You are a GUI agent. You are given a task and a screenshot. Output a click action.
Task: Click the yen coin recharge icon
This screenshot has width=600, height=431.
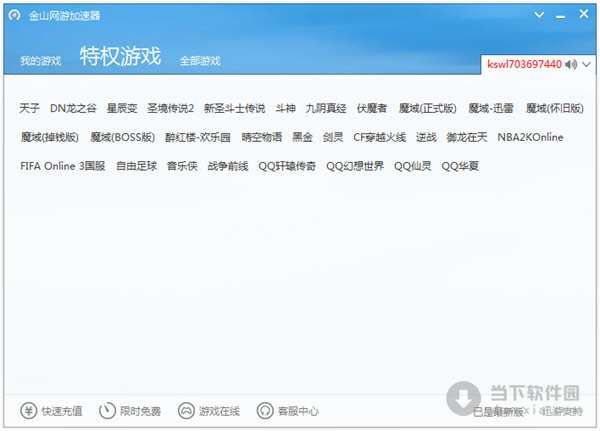(x=29, y=411)
